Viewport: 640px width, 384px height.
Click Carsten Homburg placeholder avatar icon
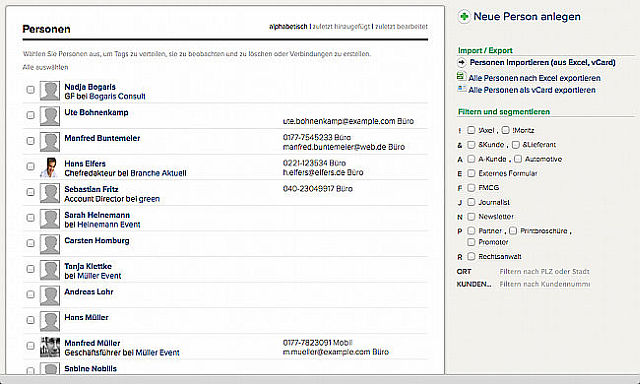50,244
